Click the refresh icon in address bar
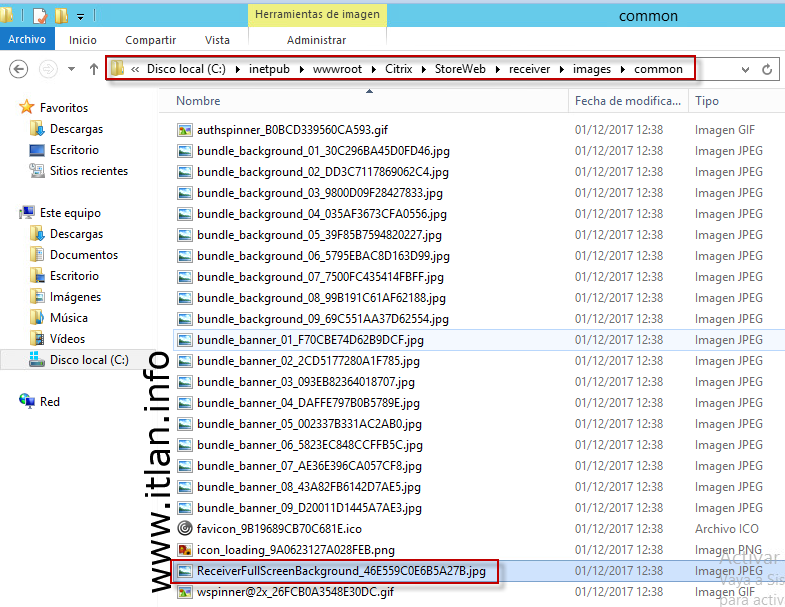 coord(767,69)
